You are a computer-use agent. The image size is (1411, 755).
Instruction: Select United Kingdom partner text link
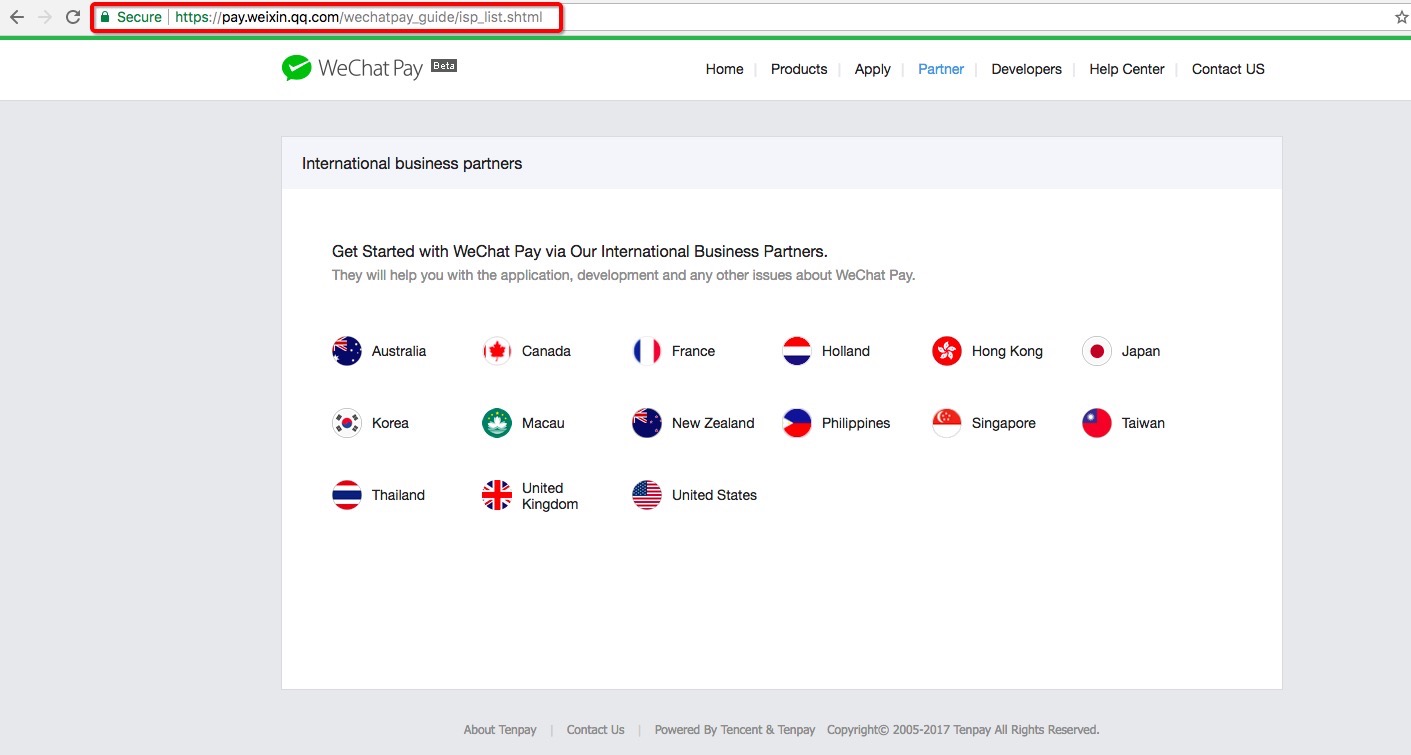[x=550, y=496]
